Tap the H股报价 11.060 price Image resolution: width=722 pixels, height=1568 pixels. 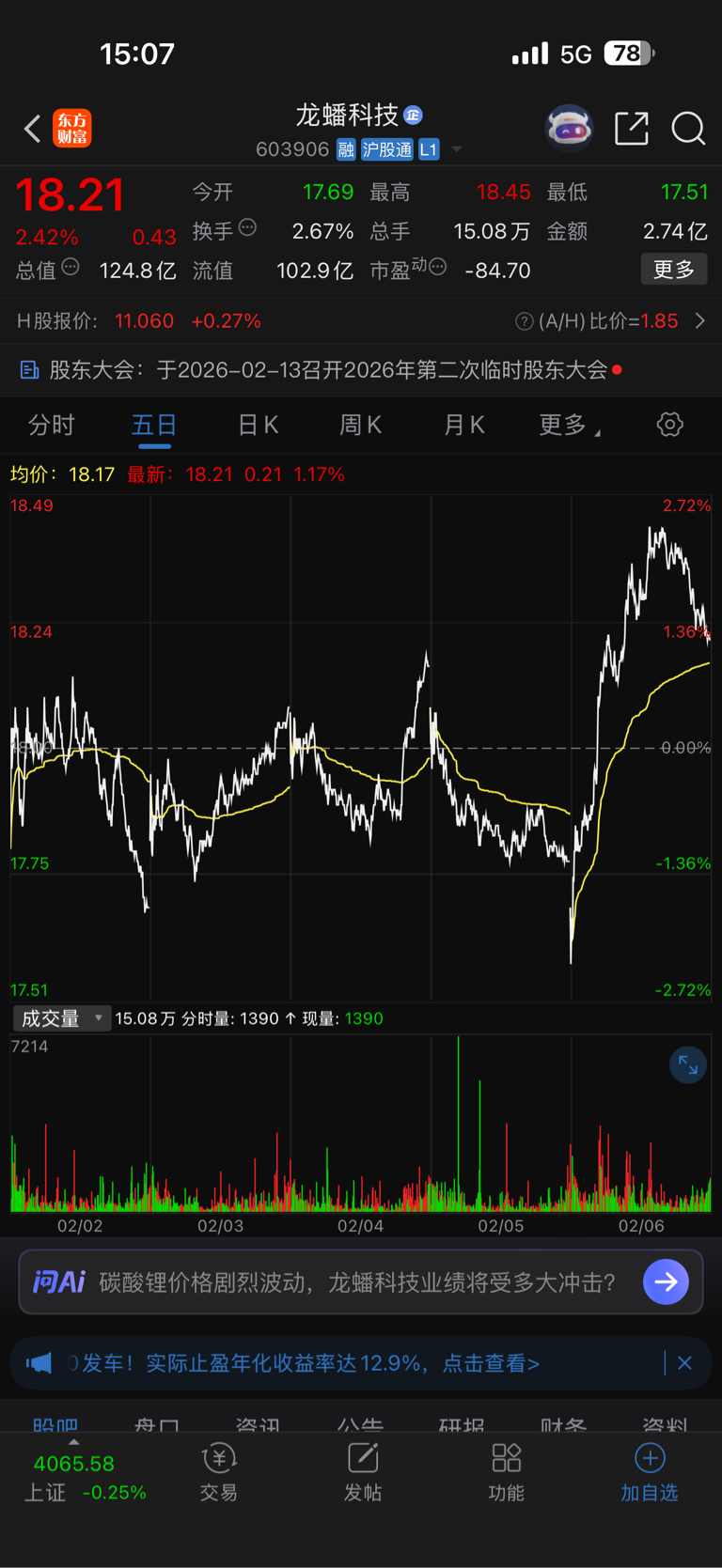144,321
